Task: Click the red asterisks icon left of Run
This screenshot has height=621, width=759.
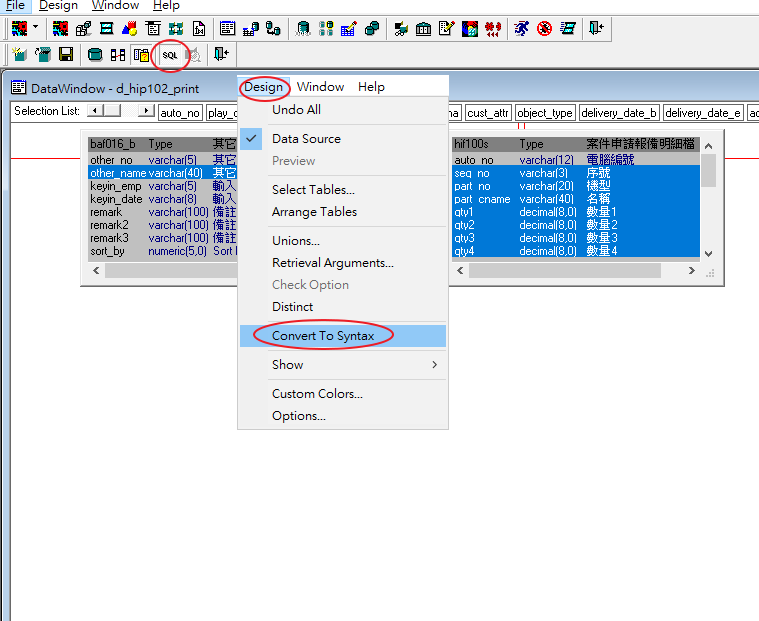Action: (x=493, y=29)
